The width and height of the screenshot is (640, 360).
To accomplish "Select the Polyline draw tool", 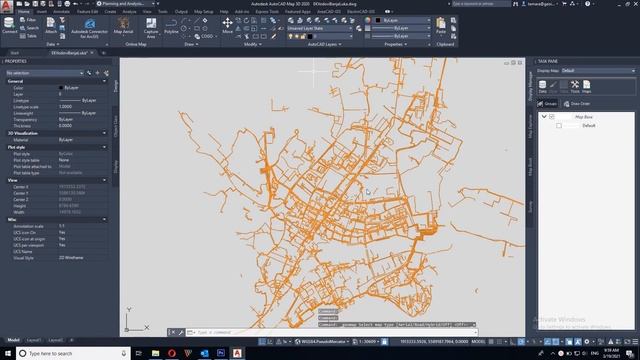I will (171, 25).
